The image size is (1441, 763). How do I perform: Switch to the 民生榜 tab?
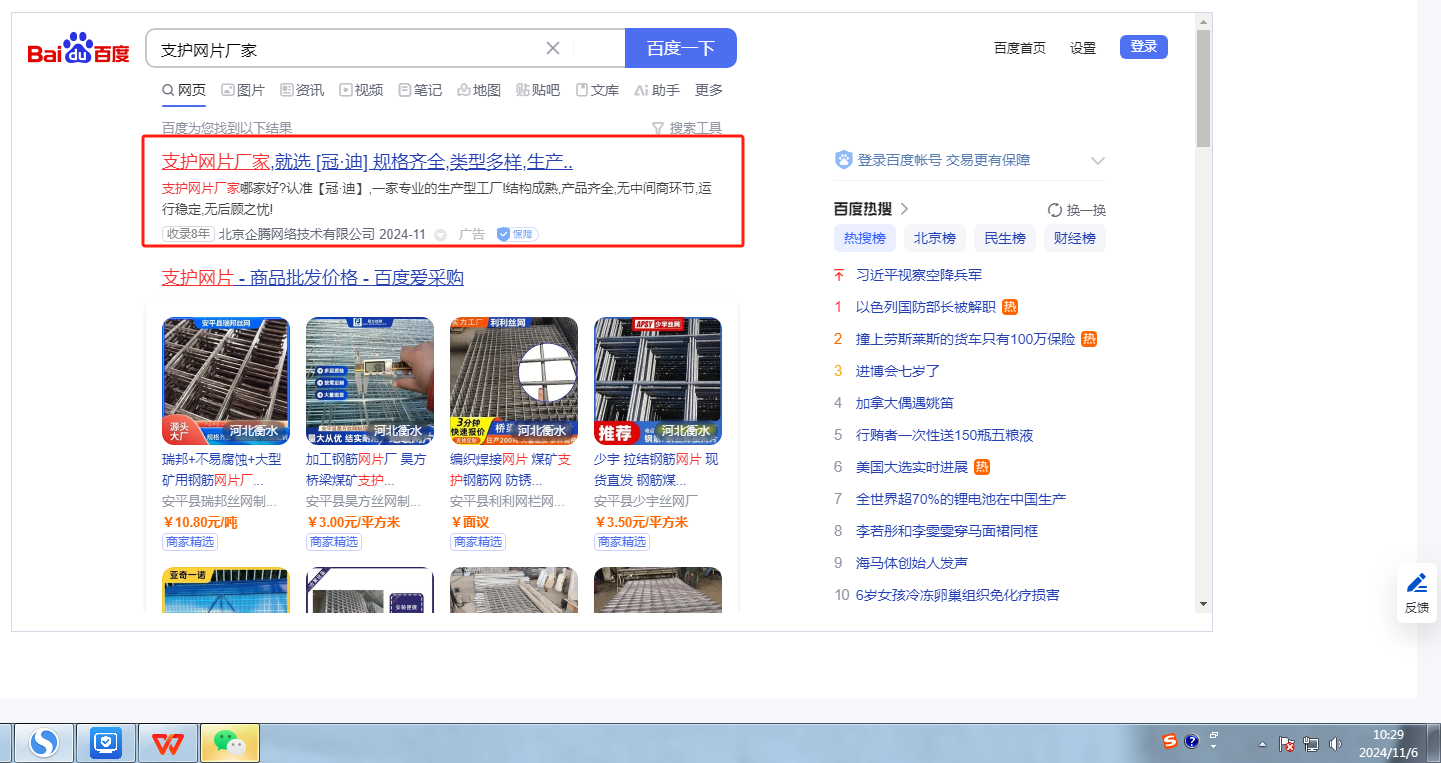click(1005, 238)
